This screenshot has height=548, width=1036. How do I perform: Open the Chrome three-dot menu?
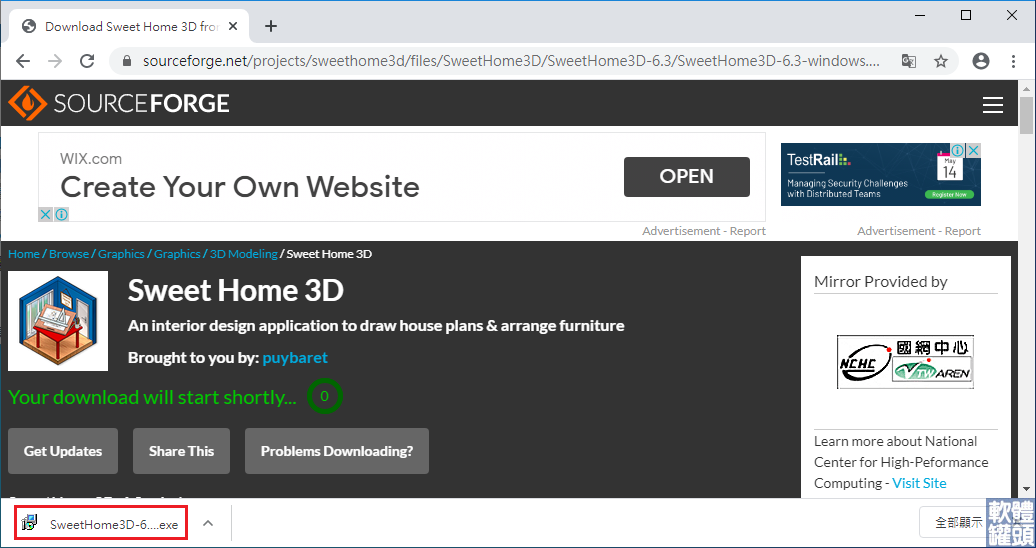point(1014,61)
